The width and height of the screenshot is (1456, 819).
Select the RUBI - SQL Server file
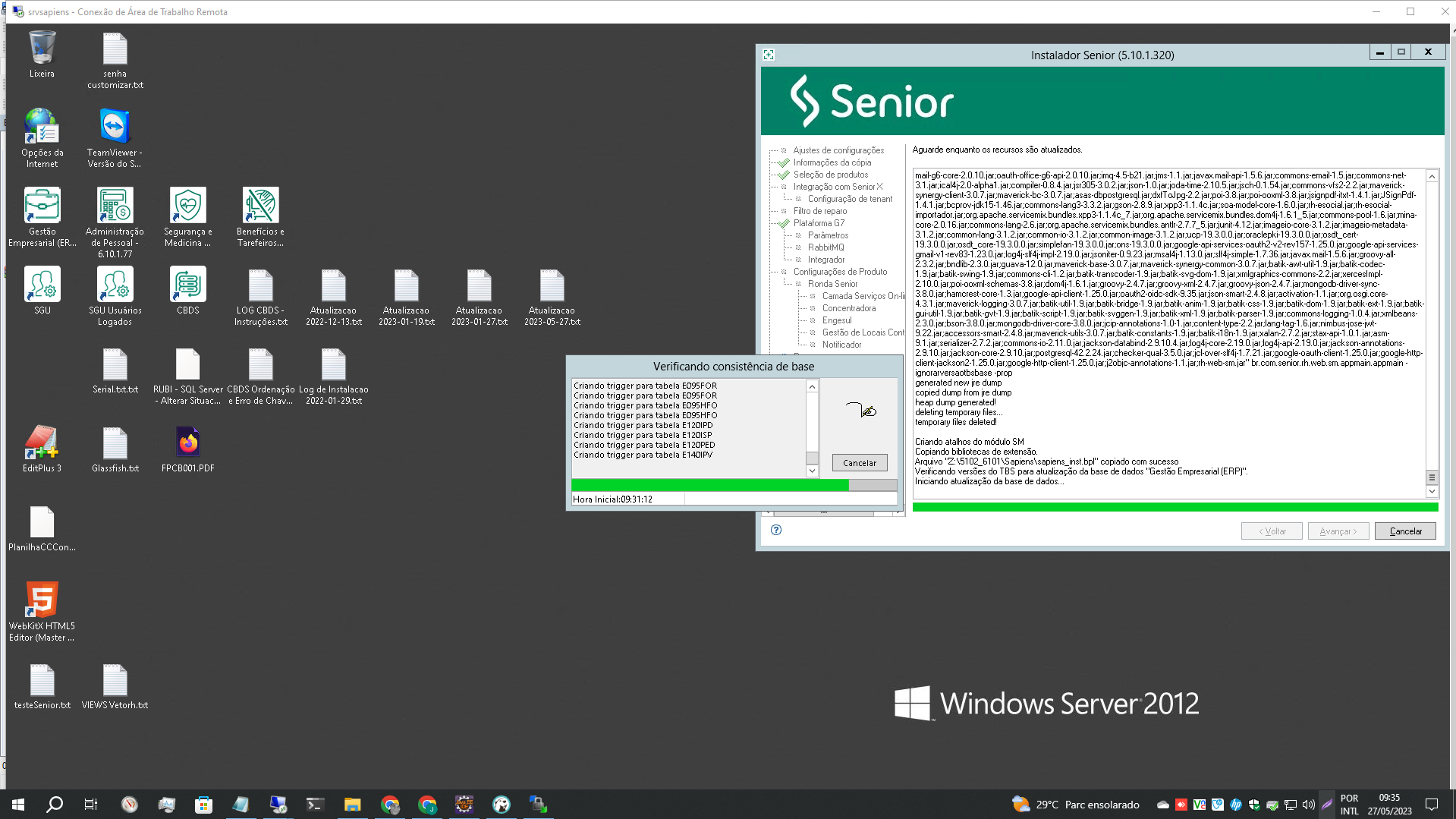point(187,375)
